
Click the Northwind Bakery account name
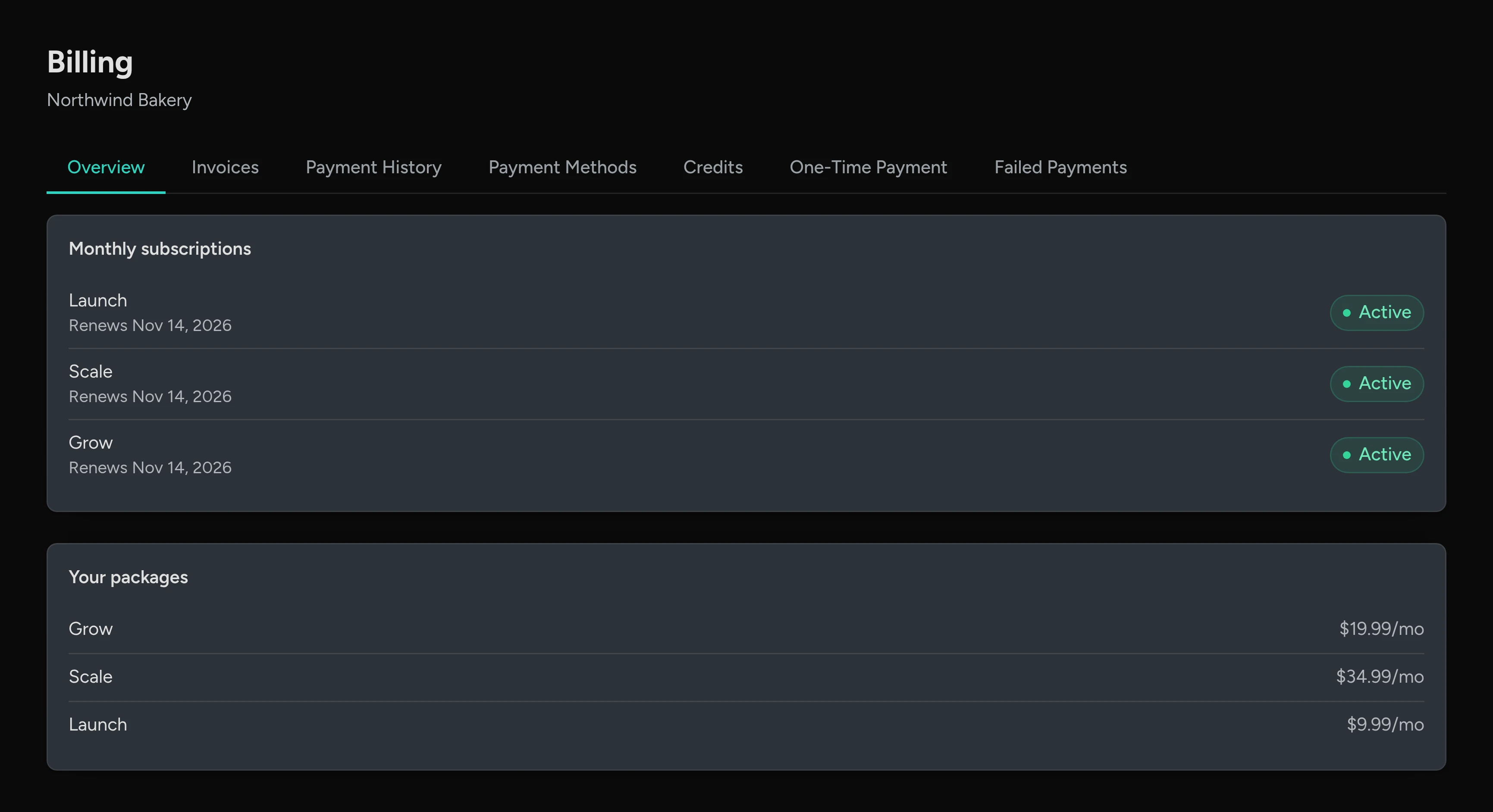[x=119, y=100]
